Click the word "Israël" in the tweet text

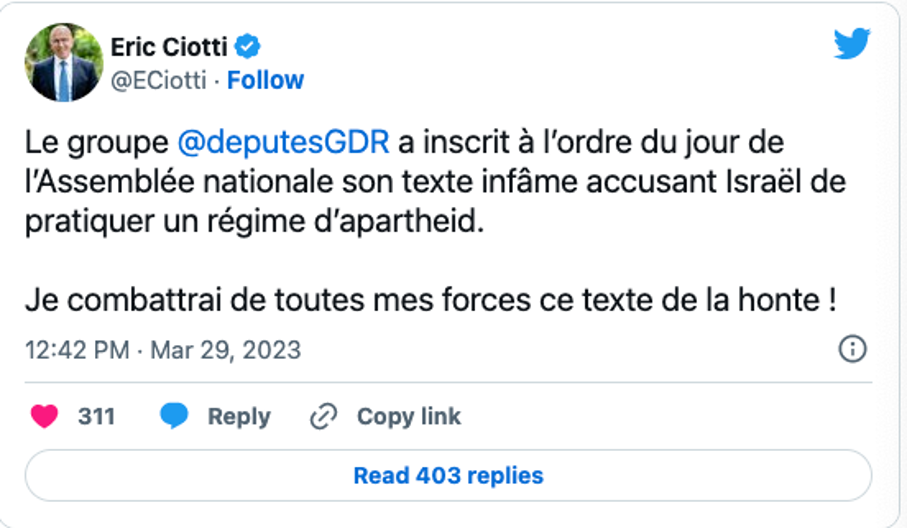[x=734, y=182]
